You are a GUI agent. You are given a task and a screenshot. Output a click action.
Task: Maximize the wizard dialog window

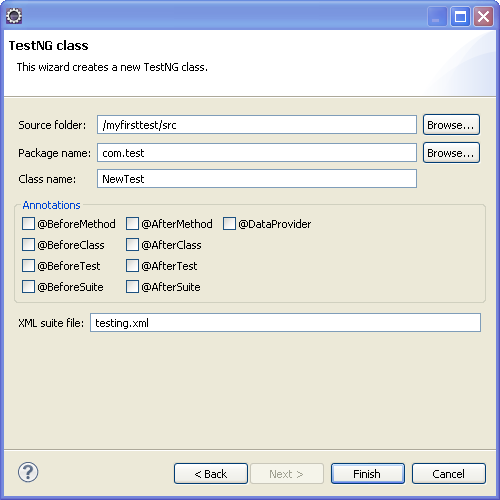click(x=460, y=16)
